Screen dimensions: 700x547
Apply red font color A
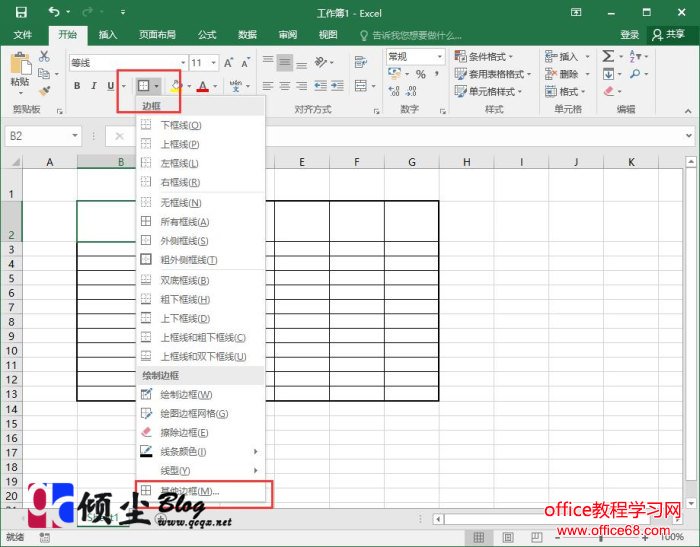tap(203, 86)
